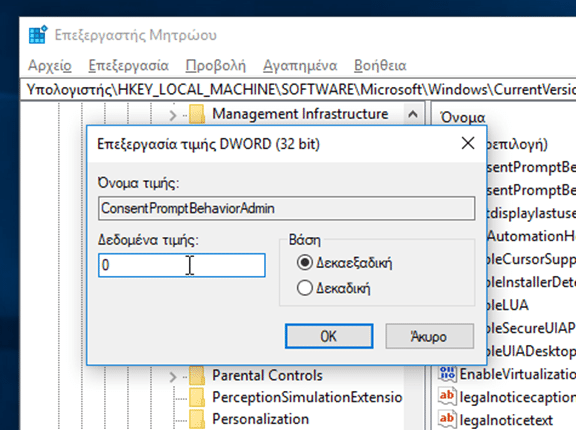Click the ConsentPromptBehaviorAdmin value name field

click(x=287, y=208)
